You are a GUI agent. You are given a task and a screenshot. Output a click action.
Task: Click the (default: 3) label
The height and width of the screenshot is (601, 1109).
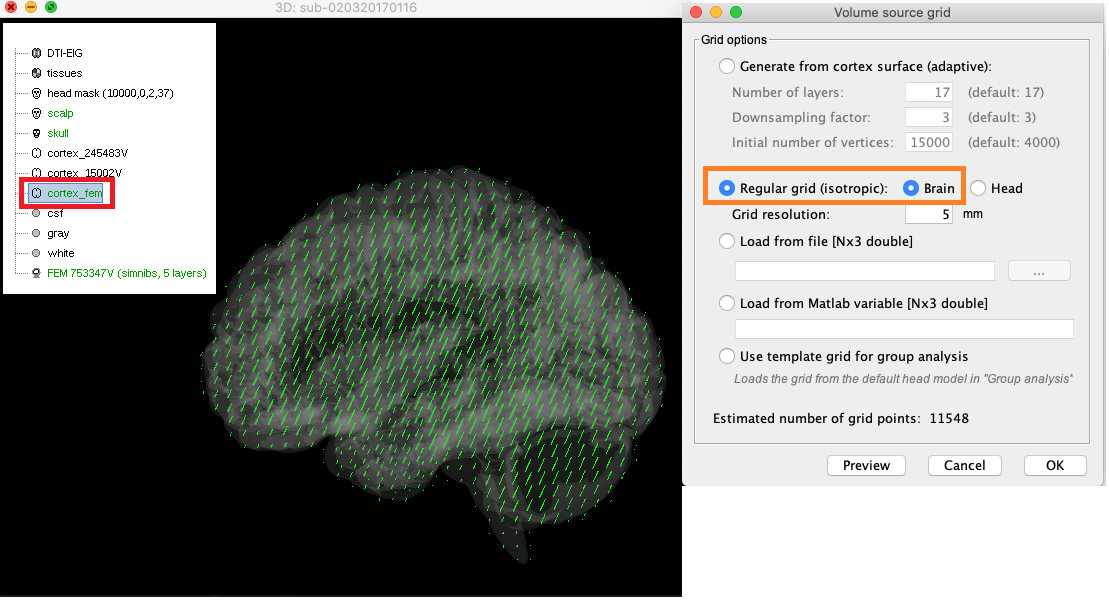(1001, 117)
